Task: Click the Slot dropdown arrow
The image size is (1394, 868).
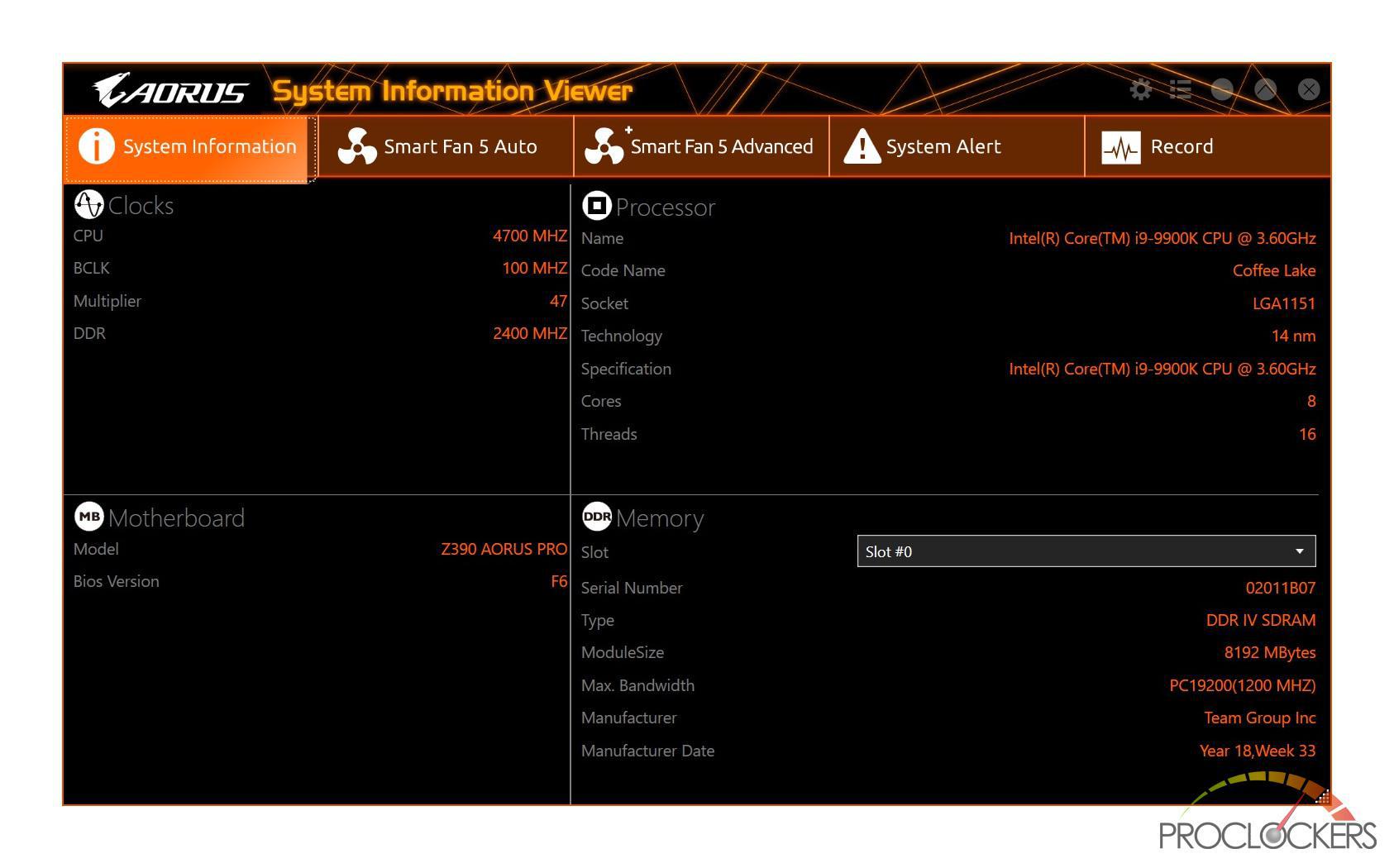Action: 1299,551
